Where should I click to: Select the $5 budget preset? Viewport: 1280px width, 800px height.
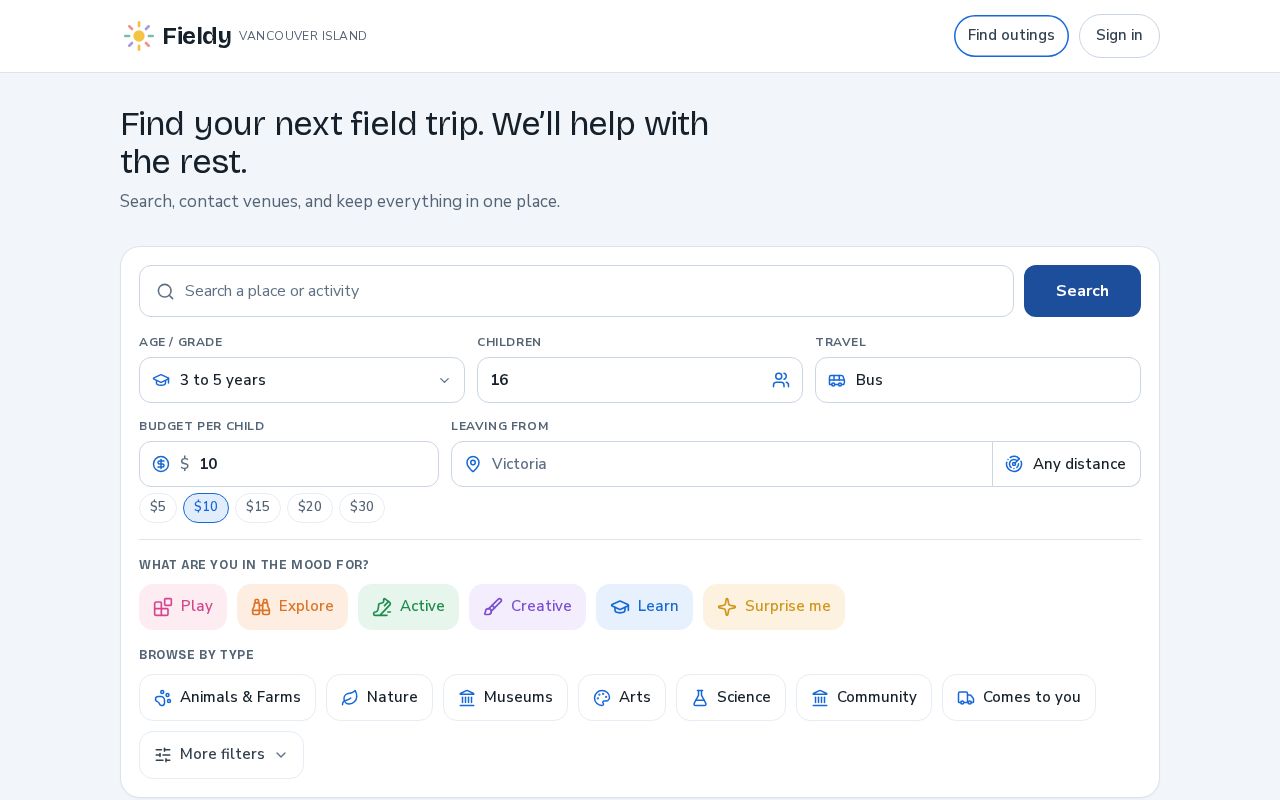point(158,508)
